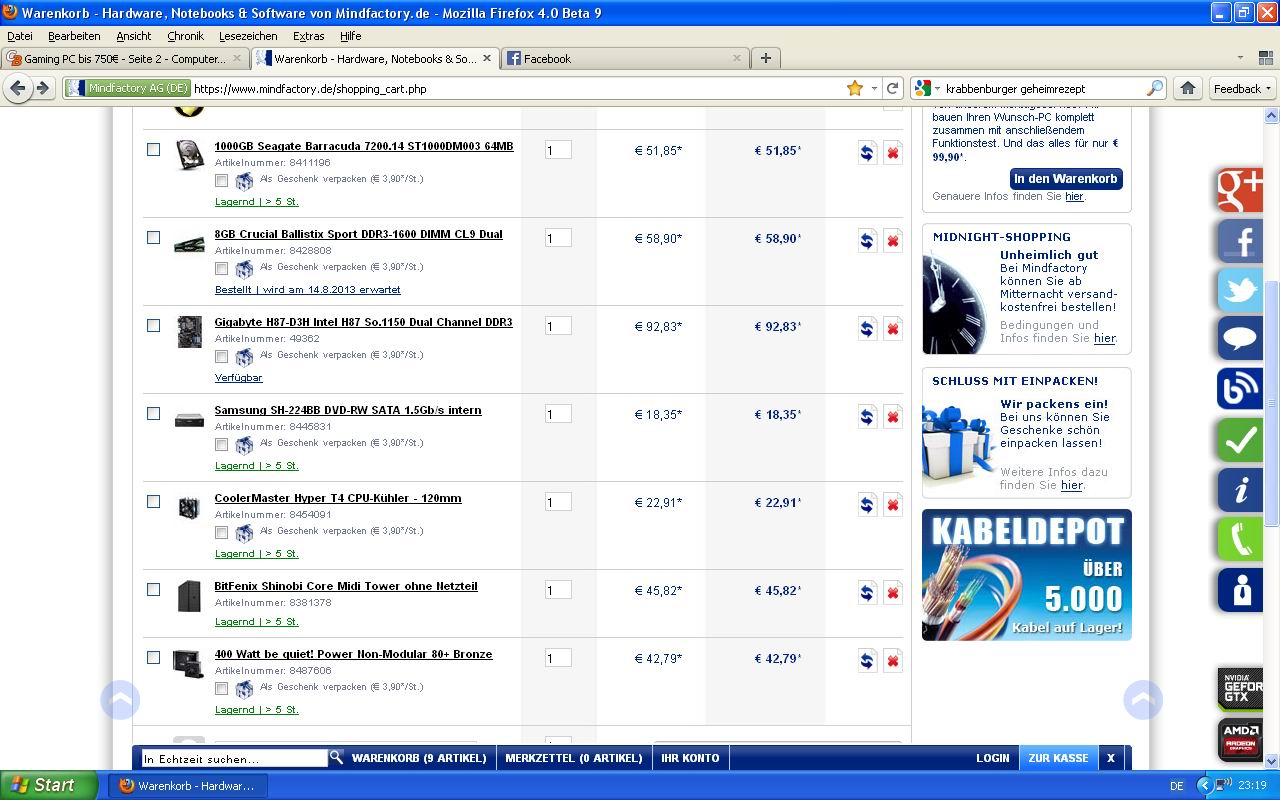Open the Windows Start button

click(x=49, y=785)
